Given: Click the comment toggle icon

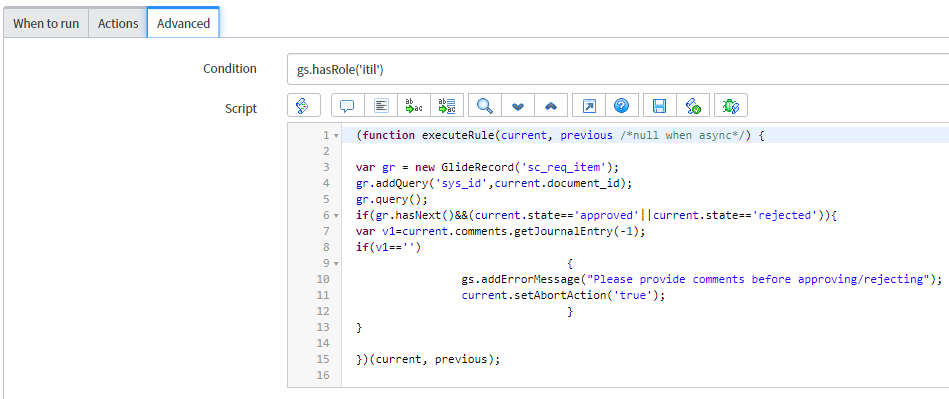Looking at the screenshot, I should coord(347,105).
